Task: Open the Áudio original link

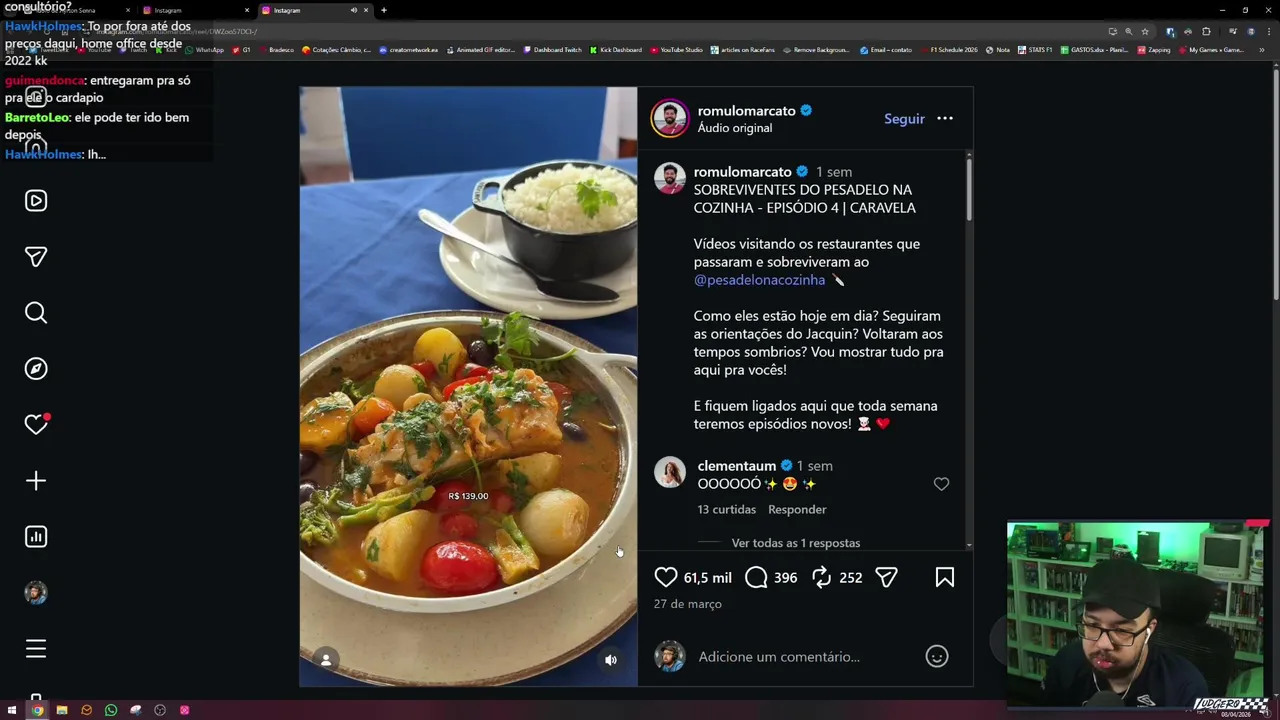Action: click(x=735, y=128)
